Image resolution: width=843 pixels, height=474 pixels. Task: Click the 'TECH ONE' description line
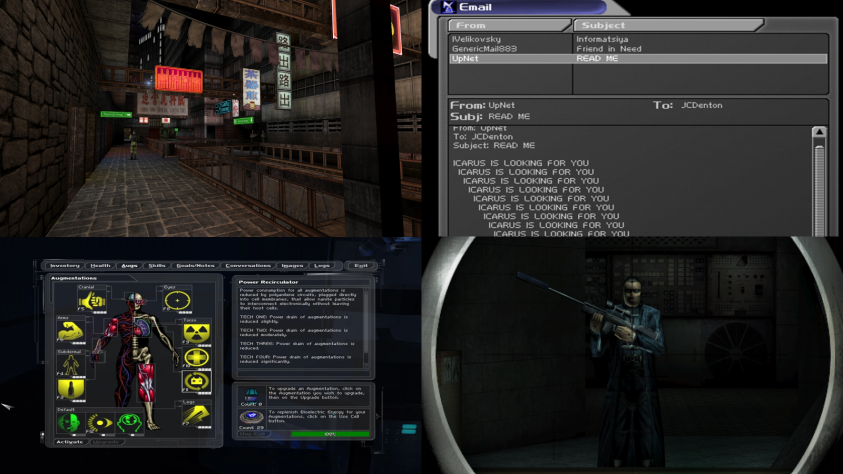tap(294, 319)
